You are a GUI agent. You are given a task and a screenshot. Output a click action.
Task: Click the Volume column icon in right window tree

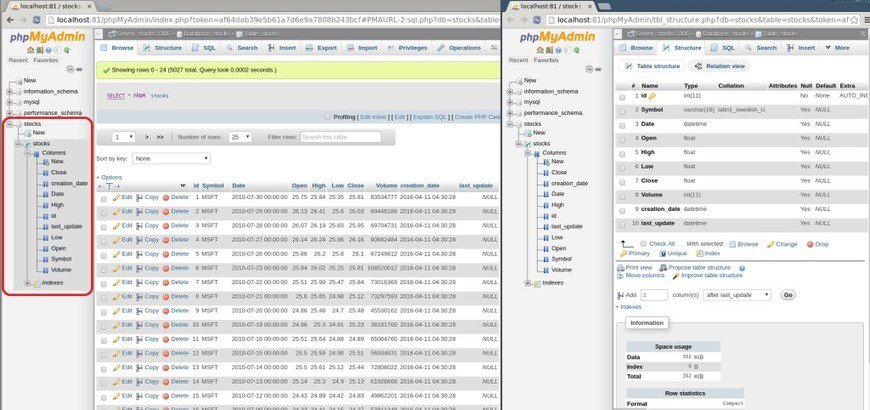(x=547, y=270)
